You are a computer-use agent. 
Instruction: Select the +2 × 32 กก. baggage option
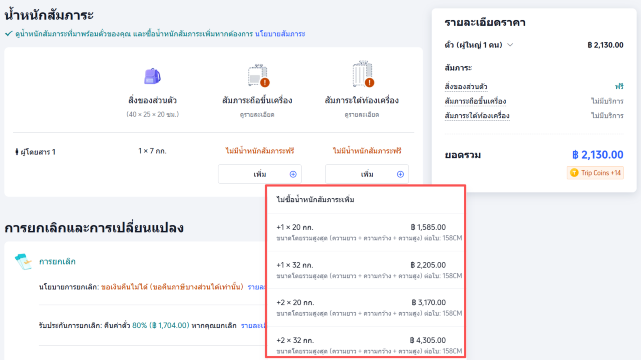point(365,342)
